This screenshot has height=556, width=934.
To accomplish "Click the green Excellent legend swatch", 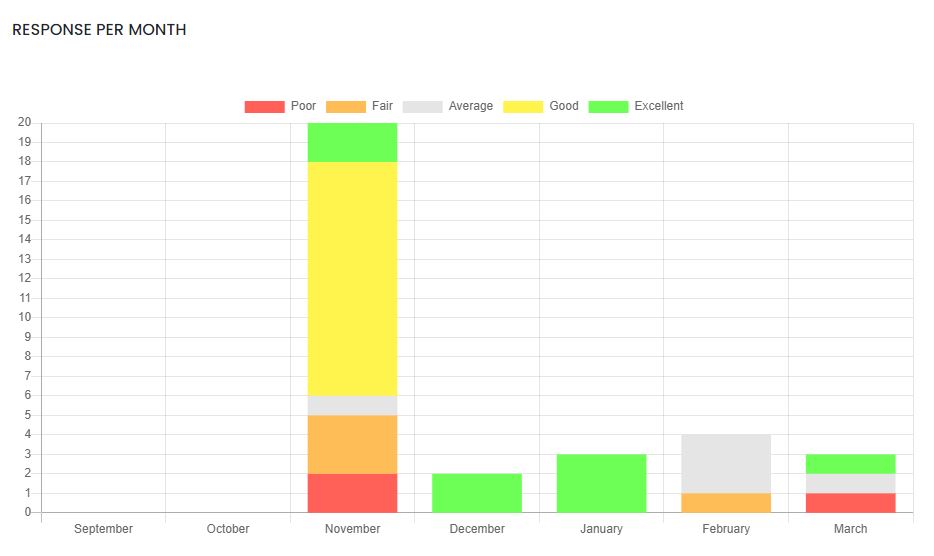I will pos(608,107).
